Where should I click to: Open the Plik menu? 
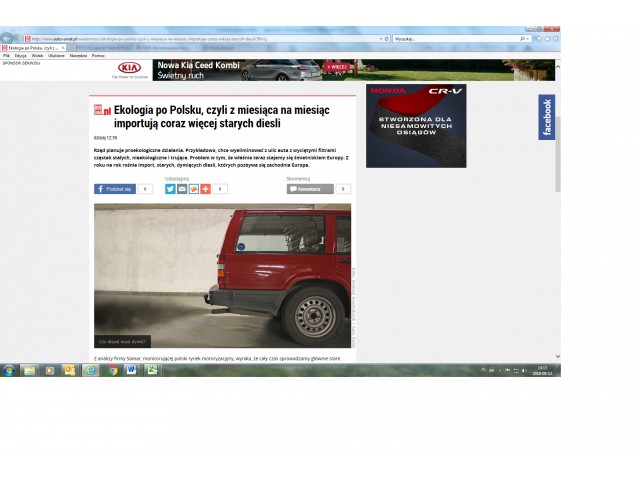click(6, 55)
